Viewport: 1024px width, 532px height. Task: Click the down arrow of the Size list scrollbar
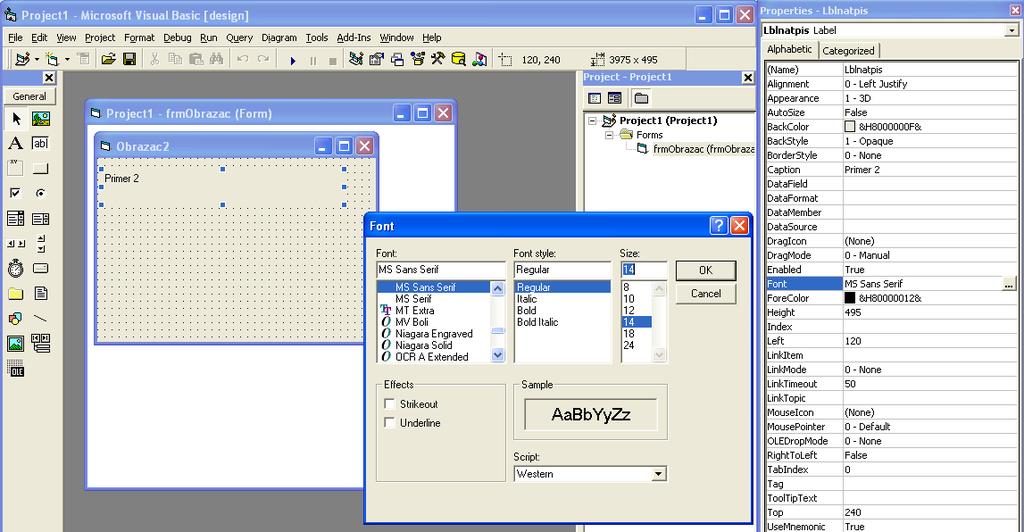tap(659, 355)
